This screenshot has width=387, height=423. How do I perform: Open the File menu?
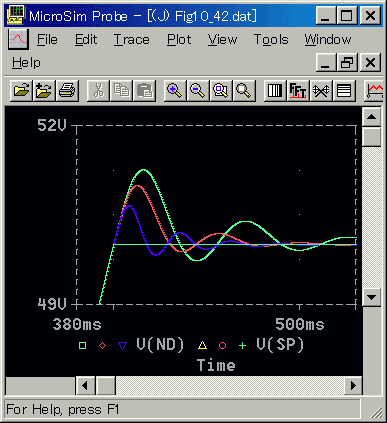[47, 40]
